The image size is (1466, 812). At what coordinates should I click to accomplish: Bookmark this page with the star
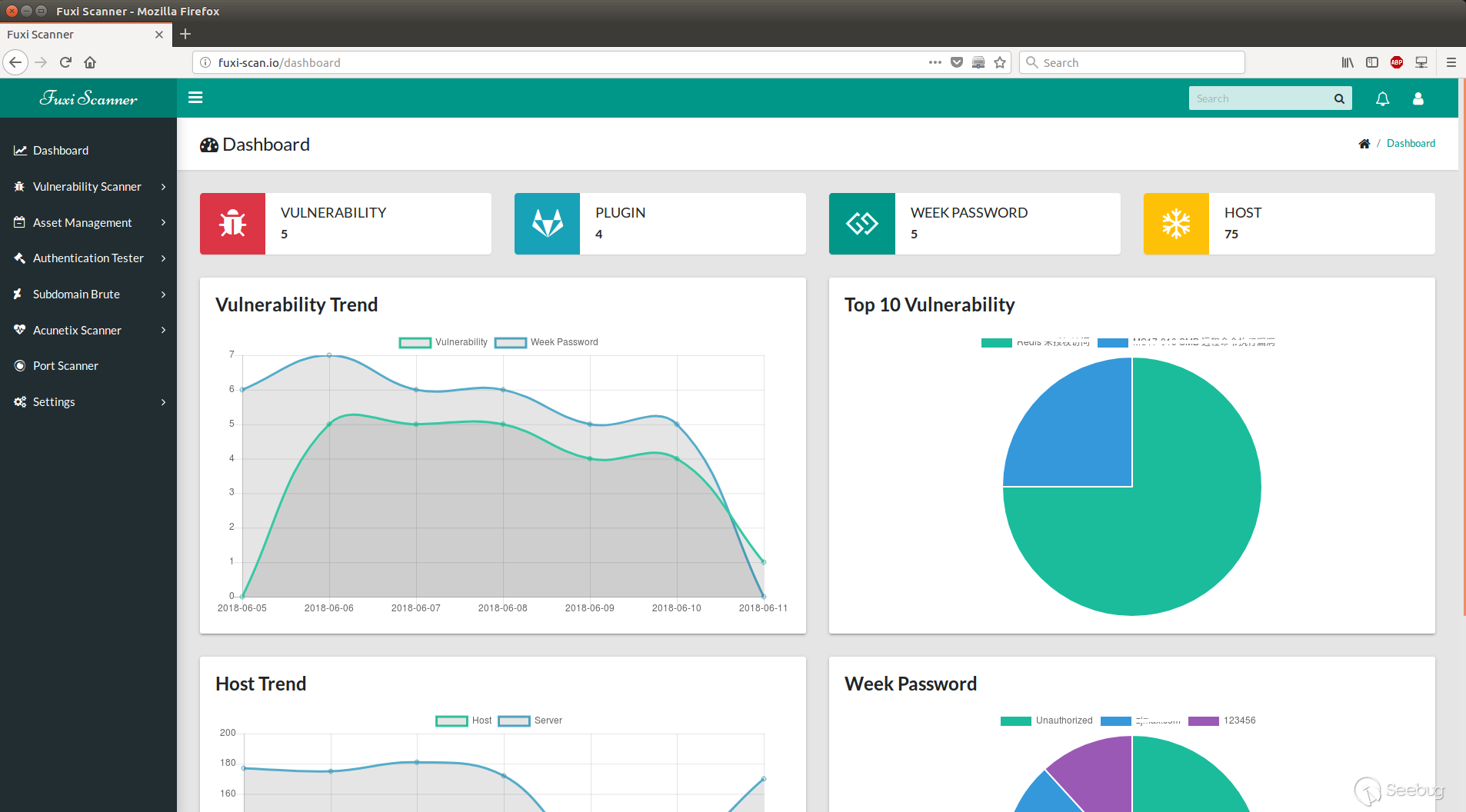[x=999, y=62]
